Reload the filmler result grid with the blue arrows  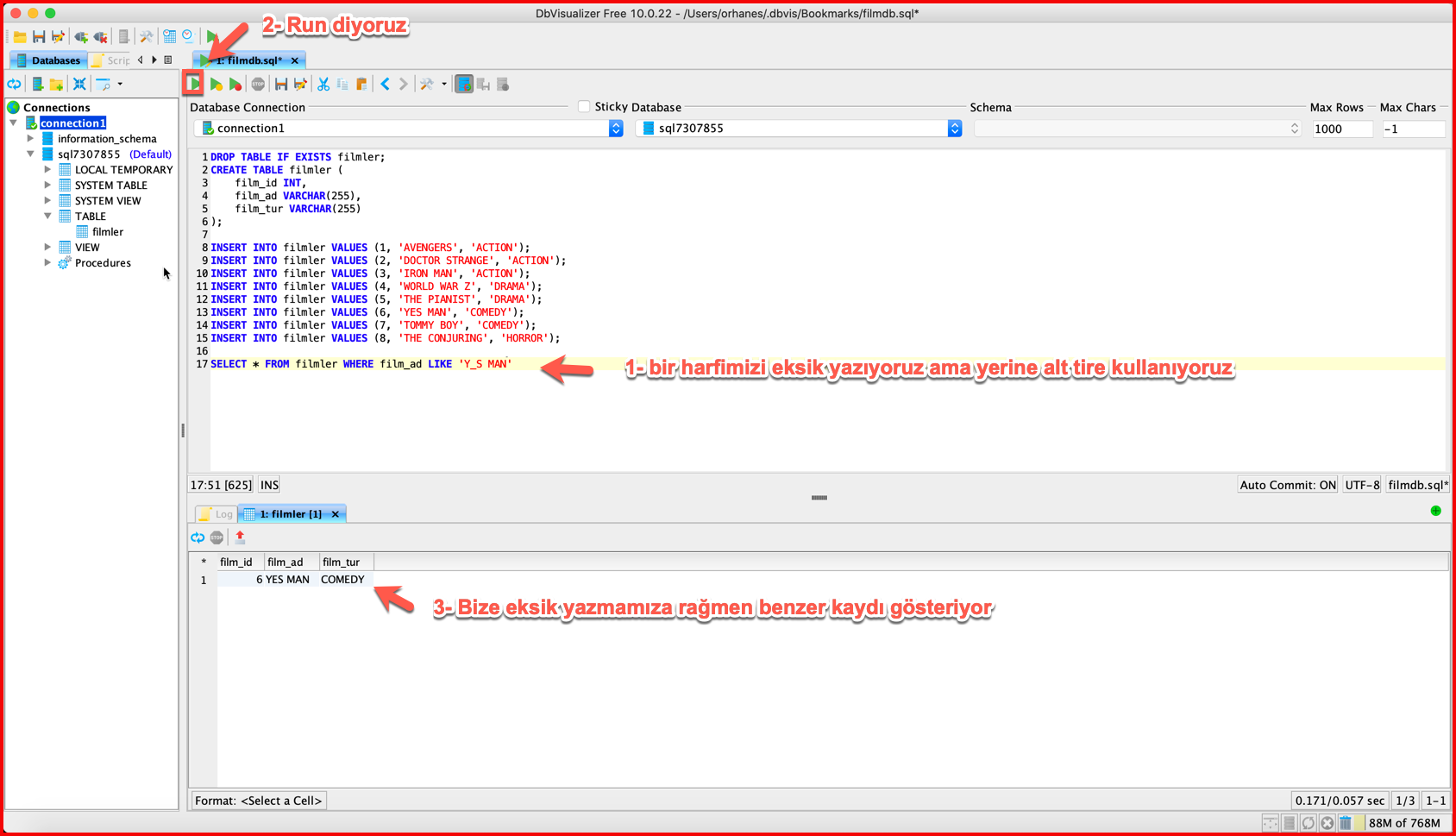[198, 537]
